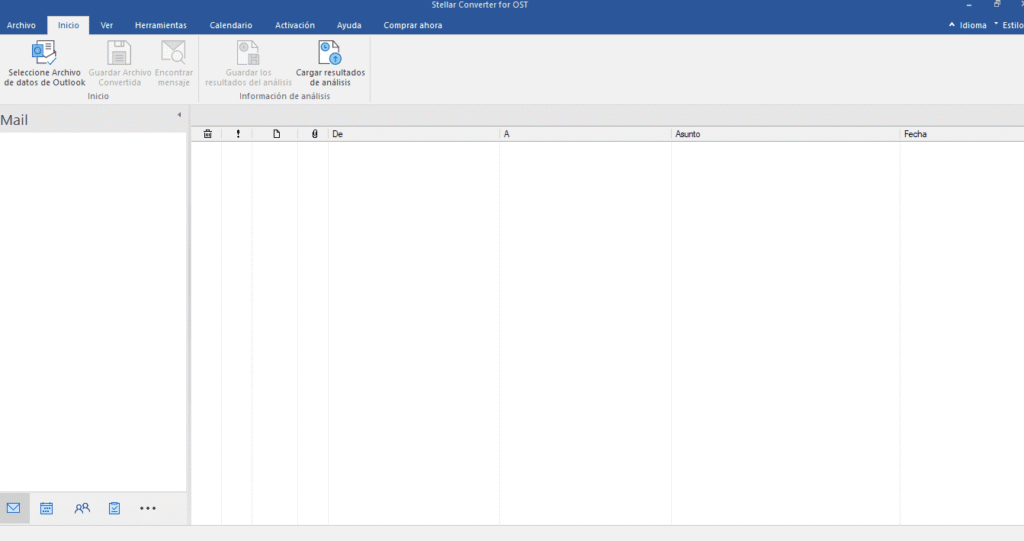Click Guardar los resultados del análisis

point(248,63)
